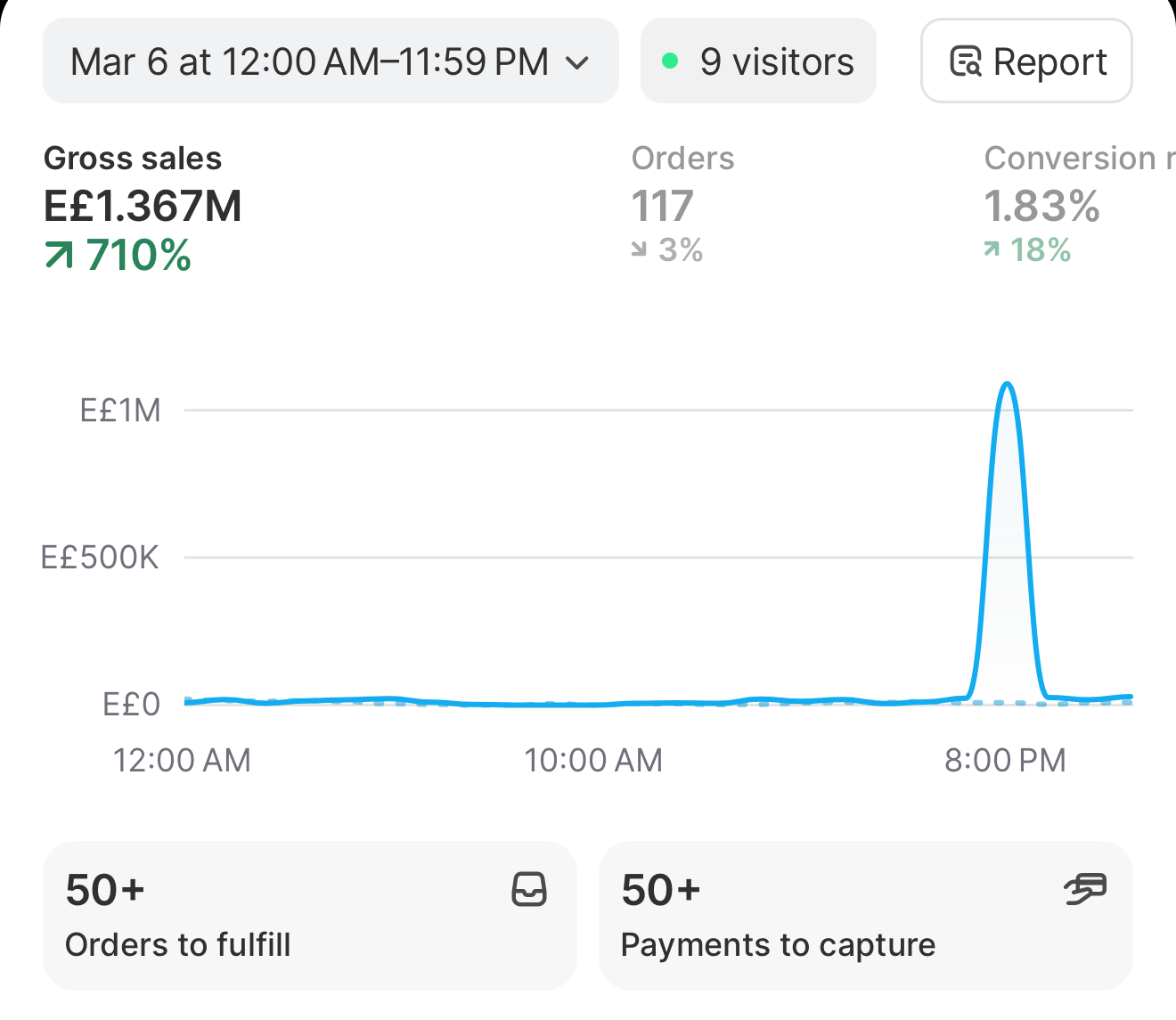Open the Report magnifier icon
1176x1020 pixels.
pyautogui.click(x=966, y=61)
